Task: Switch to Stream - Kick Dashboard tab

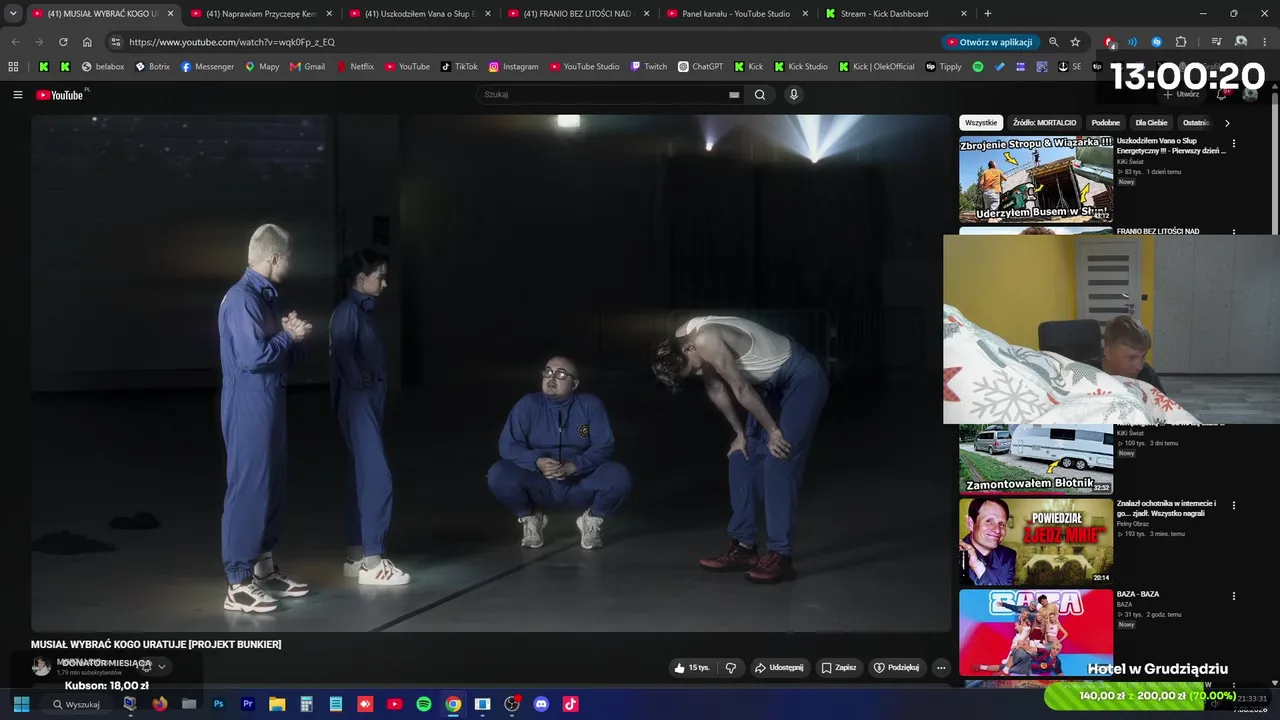Action: coord(896,14)
